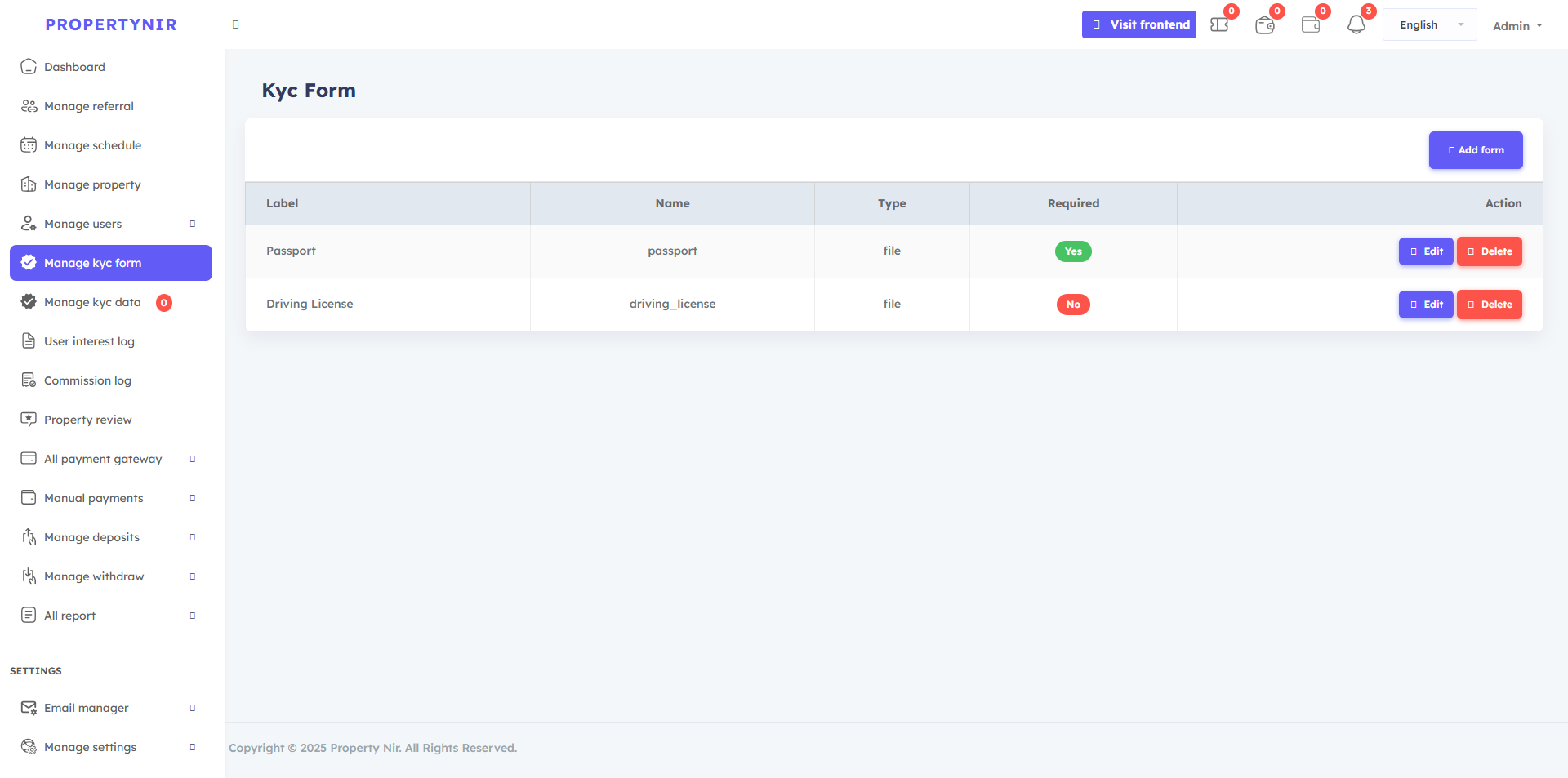
Task: Toggle the sidebar collapse icon
Action: tap(236, 24)
